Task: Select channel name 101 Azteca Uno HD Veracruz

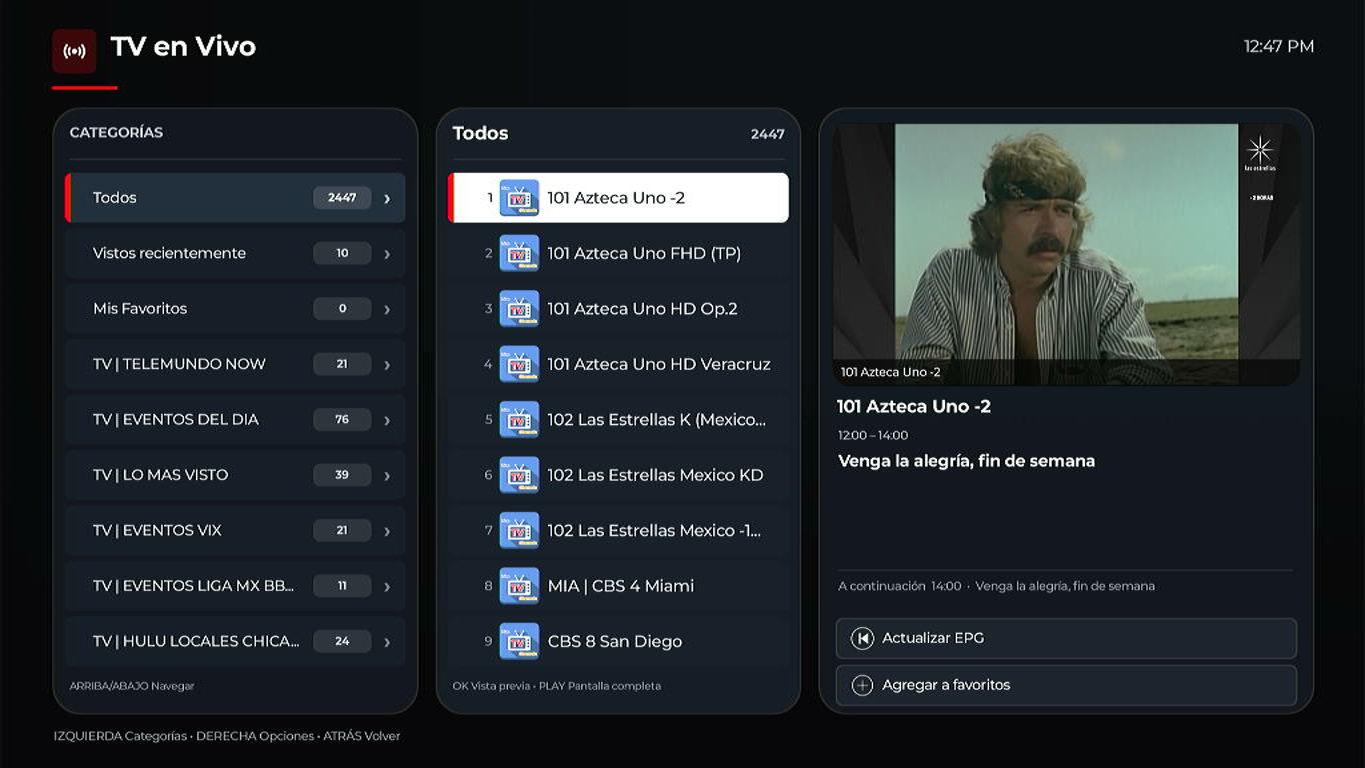Action: pos(659,364)
